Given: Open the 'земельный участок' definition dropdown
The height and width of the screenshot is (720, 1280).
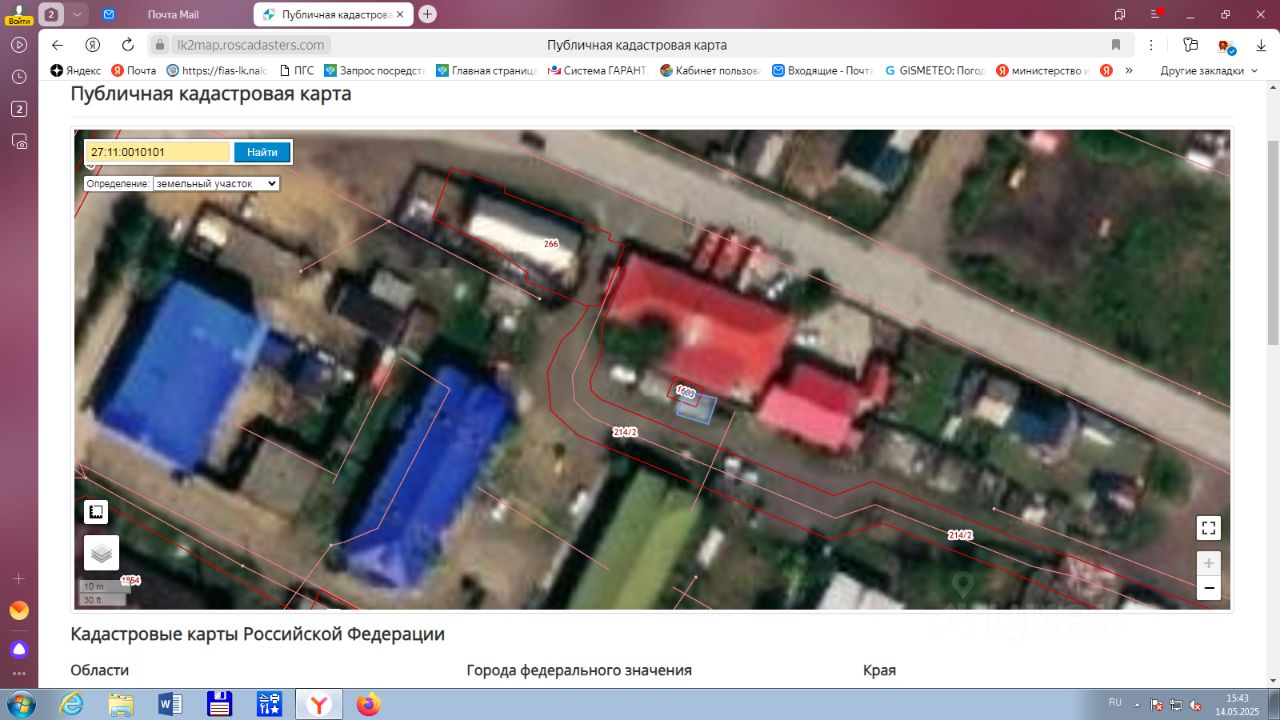Looking at the screenshot, I should tap(215, 184).
